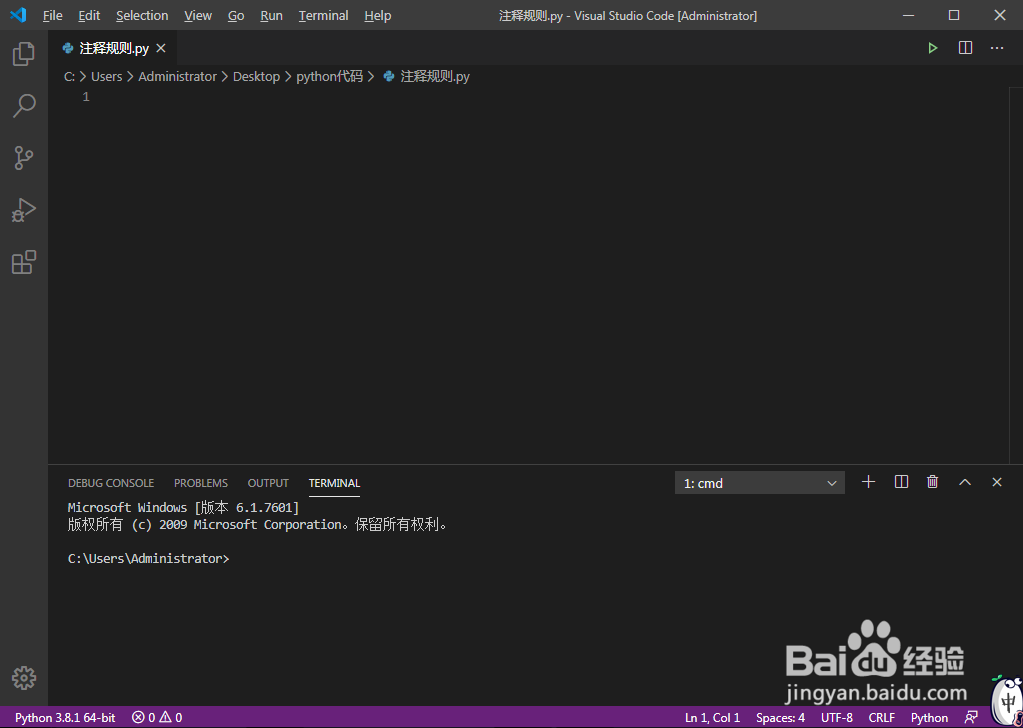Open the Run menu

(x=271, y=15)
